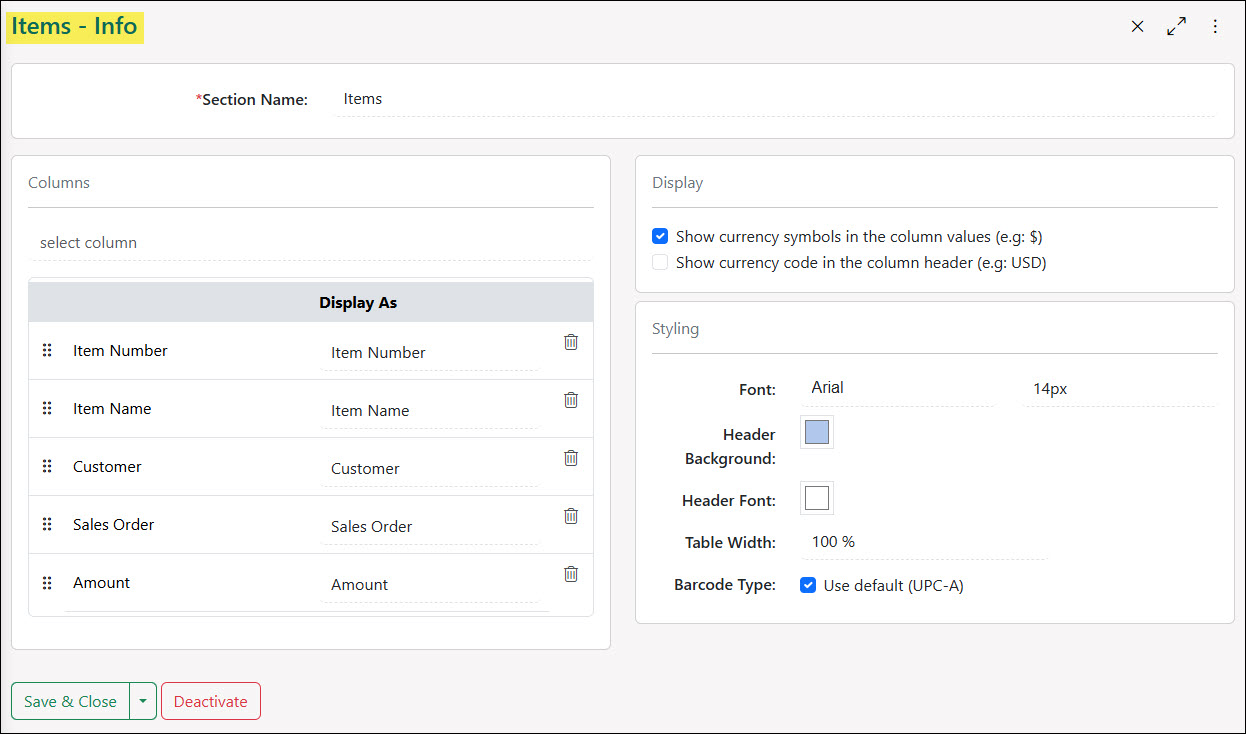Delete the Customer column
Image resolution: width=1246 pixels, height=734 pixels.
point(570,457)
